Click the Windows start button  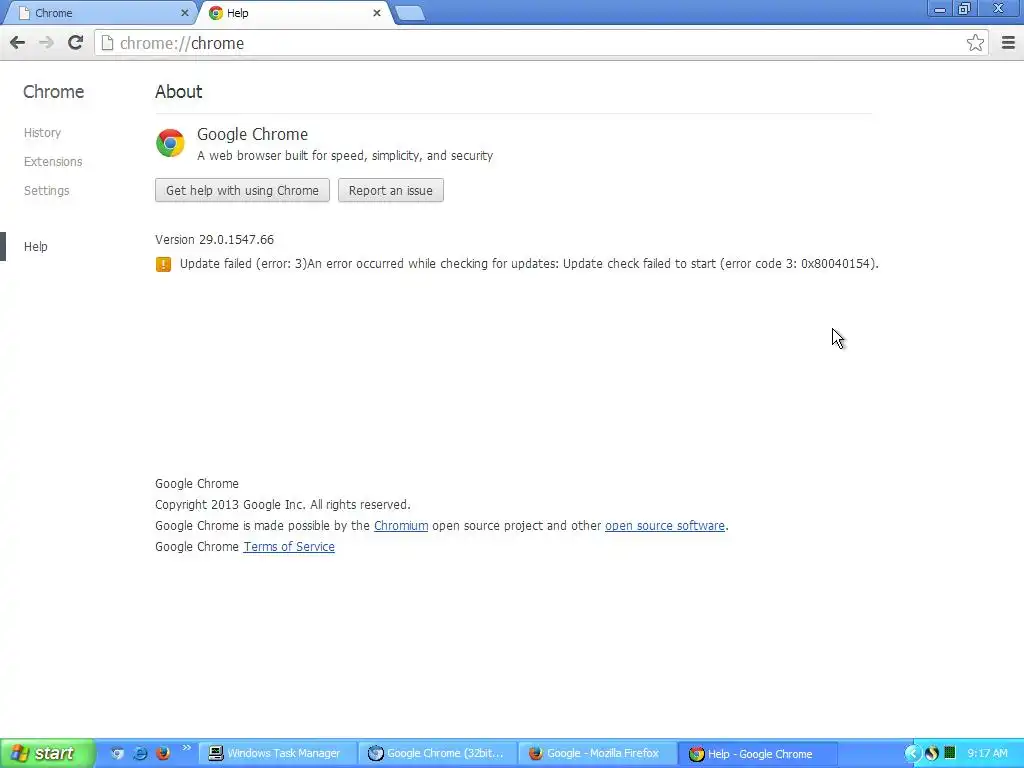pos(46,754)
